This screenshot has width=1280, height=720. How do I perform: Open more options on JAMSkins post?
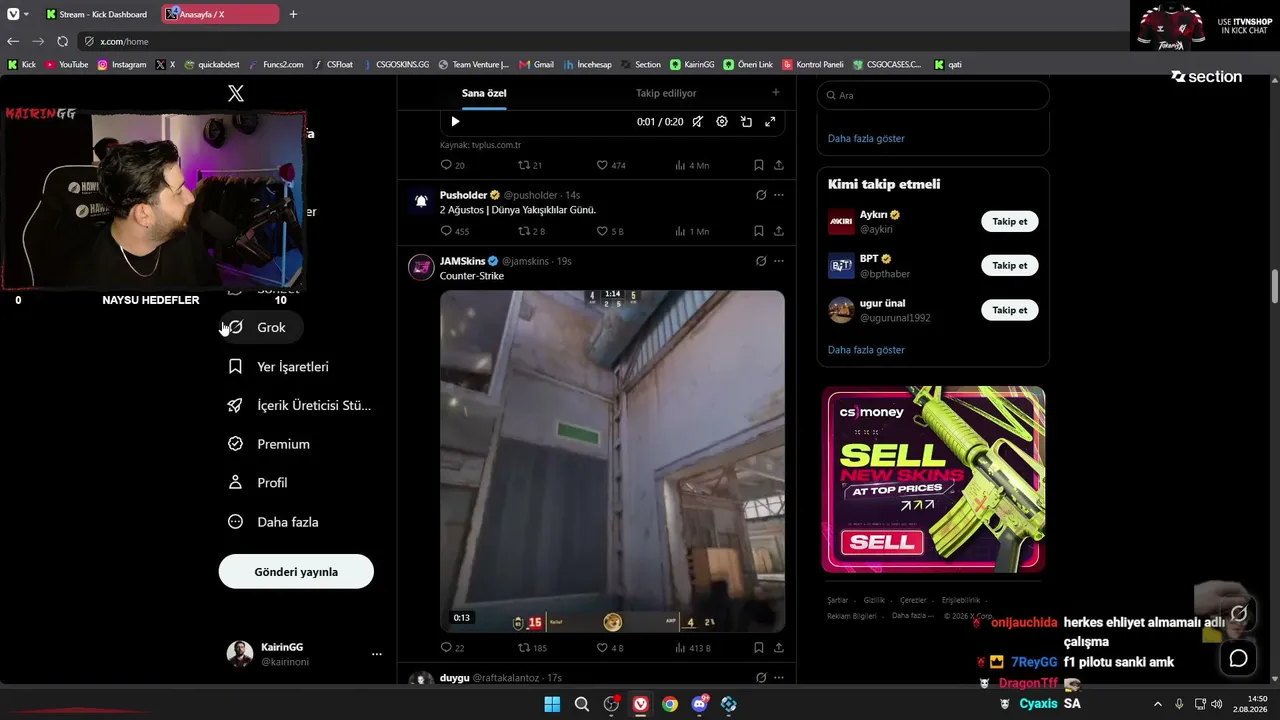tap(779, 261)
